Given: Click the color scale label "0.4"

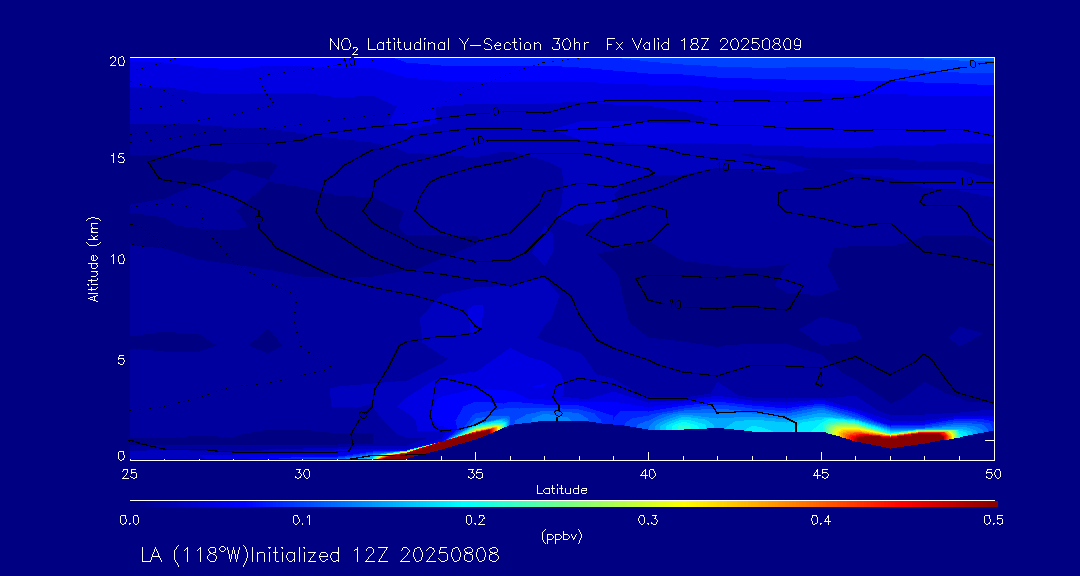Looking at the screenshot, I should 821,520.
